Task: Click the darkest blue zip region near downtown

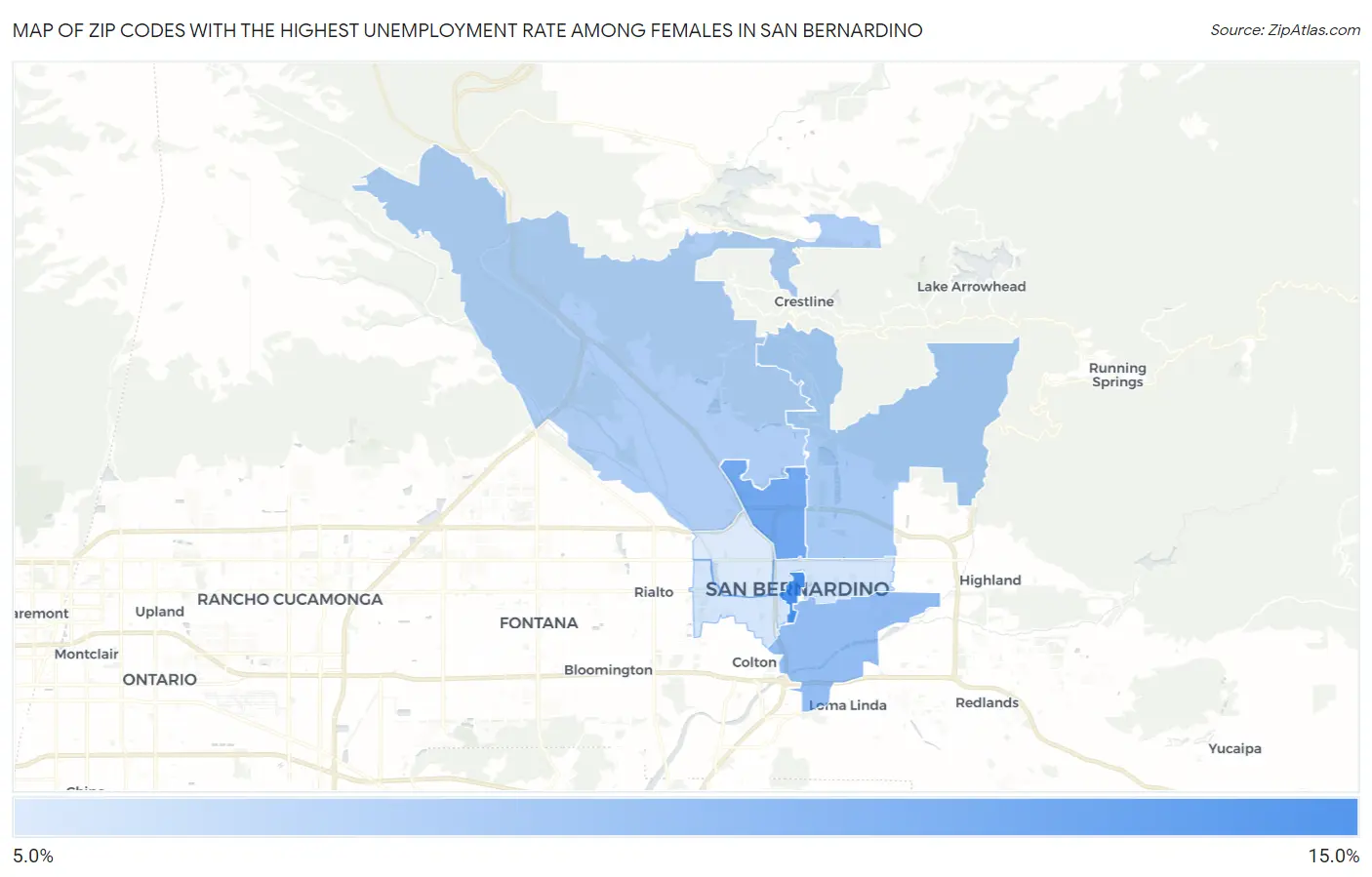Action: point(794,593)
